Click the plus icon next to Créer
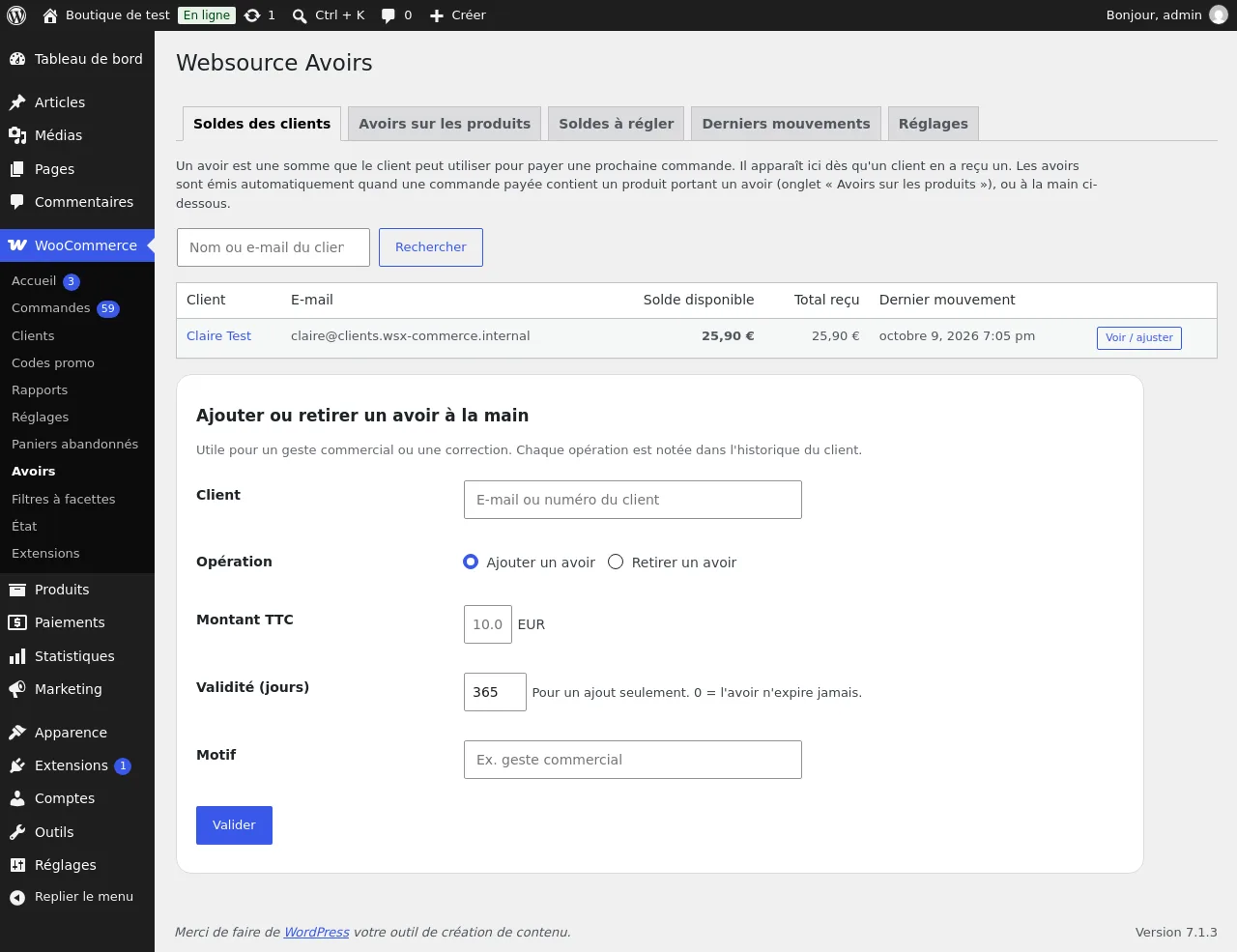The image size is (1237, 952). (x=437, y=15)
